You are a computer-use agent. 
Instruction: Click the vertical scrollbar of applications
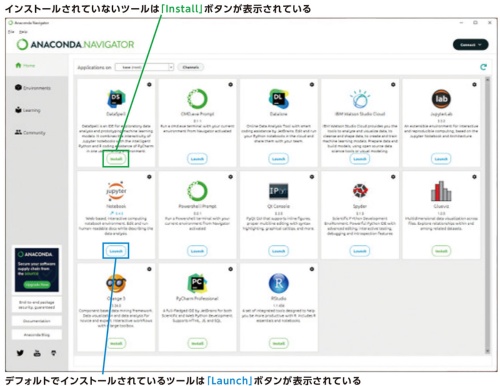(x=487, y=215)
